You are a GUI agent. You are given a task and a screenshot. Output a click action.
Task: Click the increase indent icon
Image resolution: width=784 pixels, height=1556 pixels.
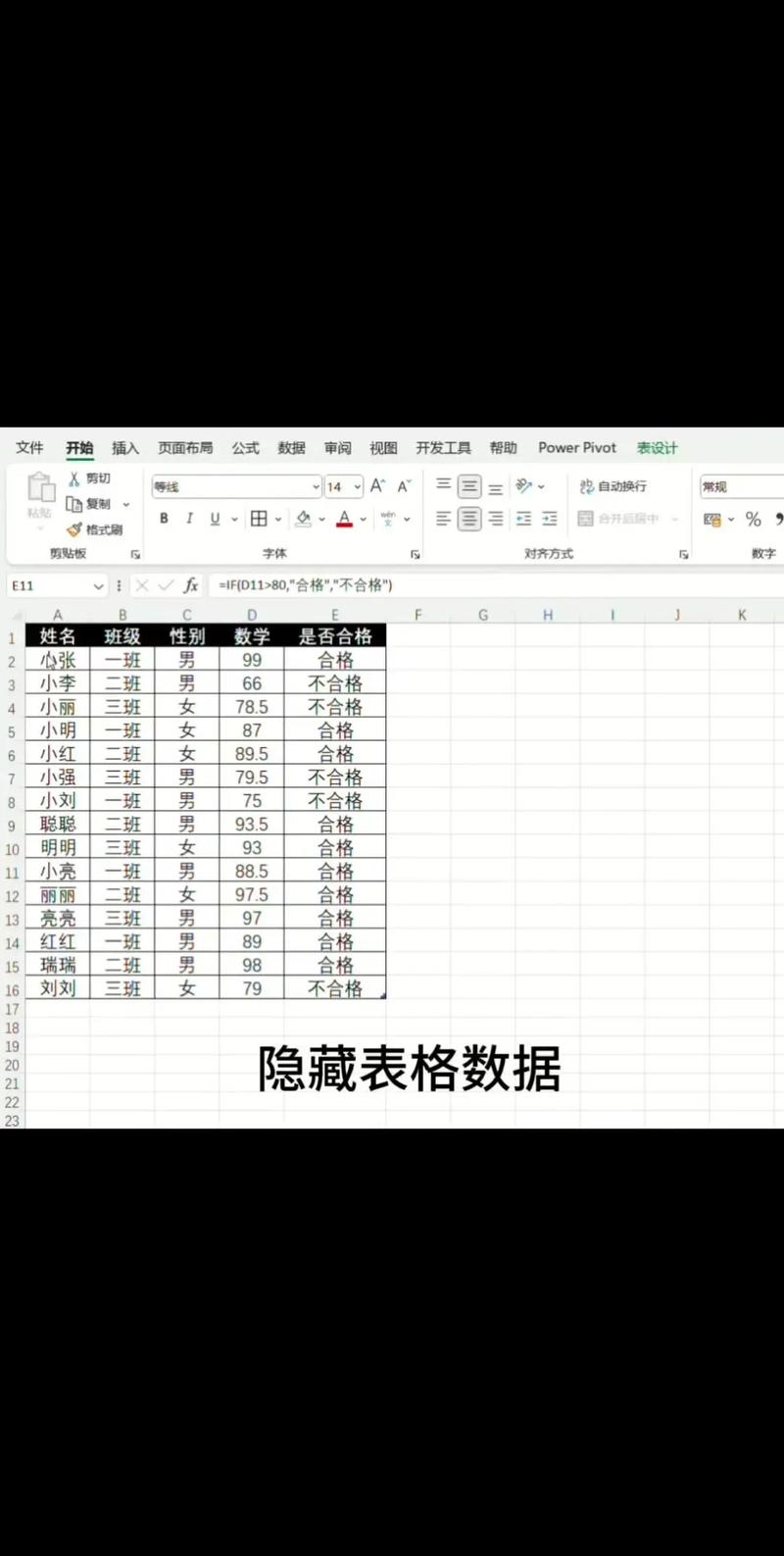[x=550, y=519]
